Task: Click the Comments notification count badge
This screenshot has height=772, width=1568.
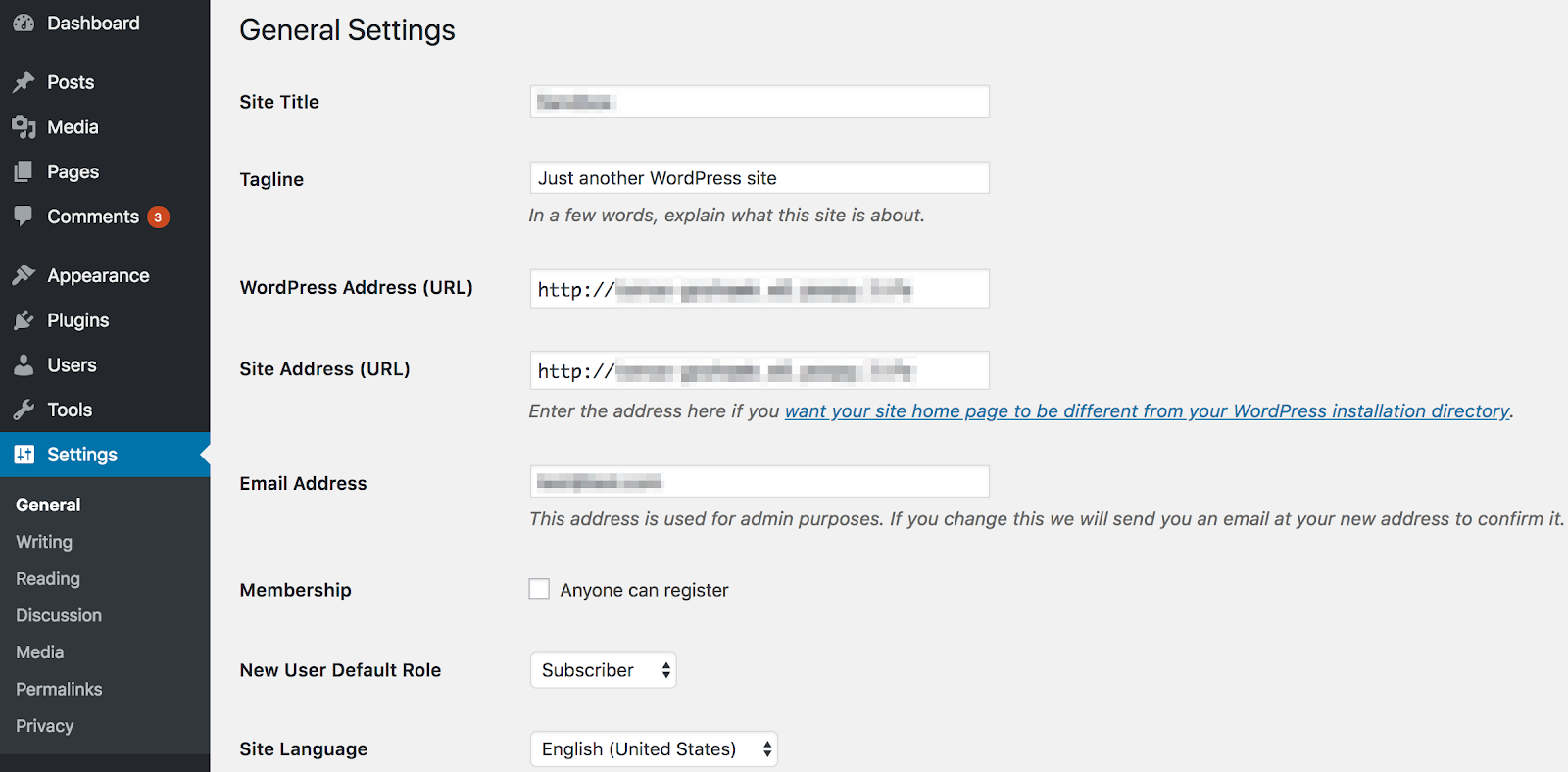Action: click(x=158, y=217)
